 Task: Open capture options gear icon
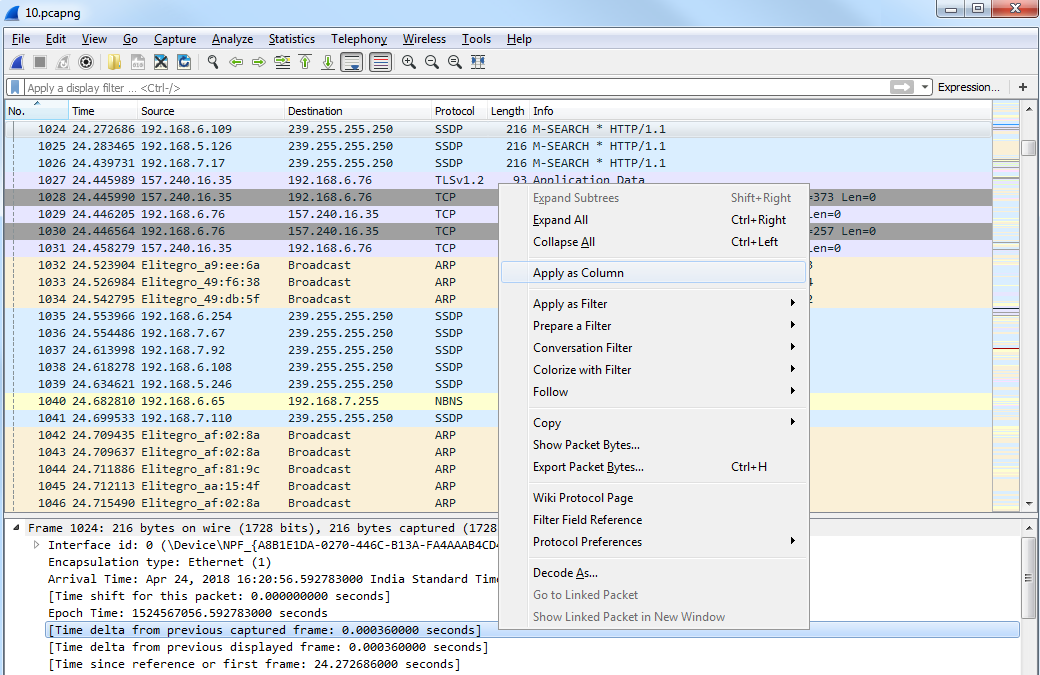[x=86, y=62]
